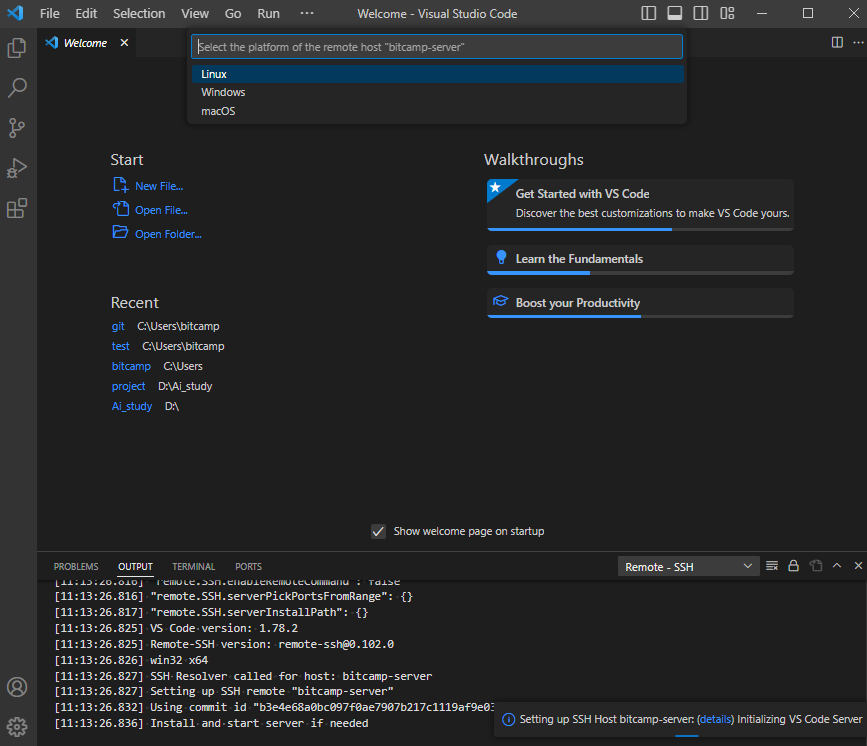Close the Welcome tab

[124, 43]
